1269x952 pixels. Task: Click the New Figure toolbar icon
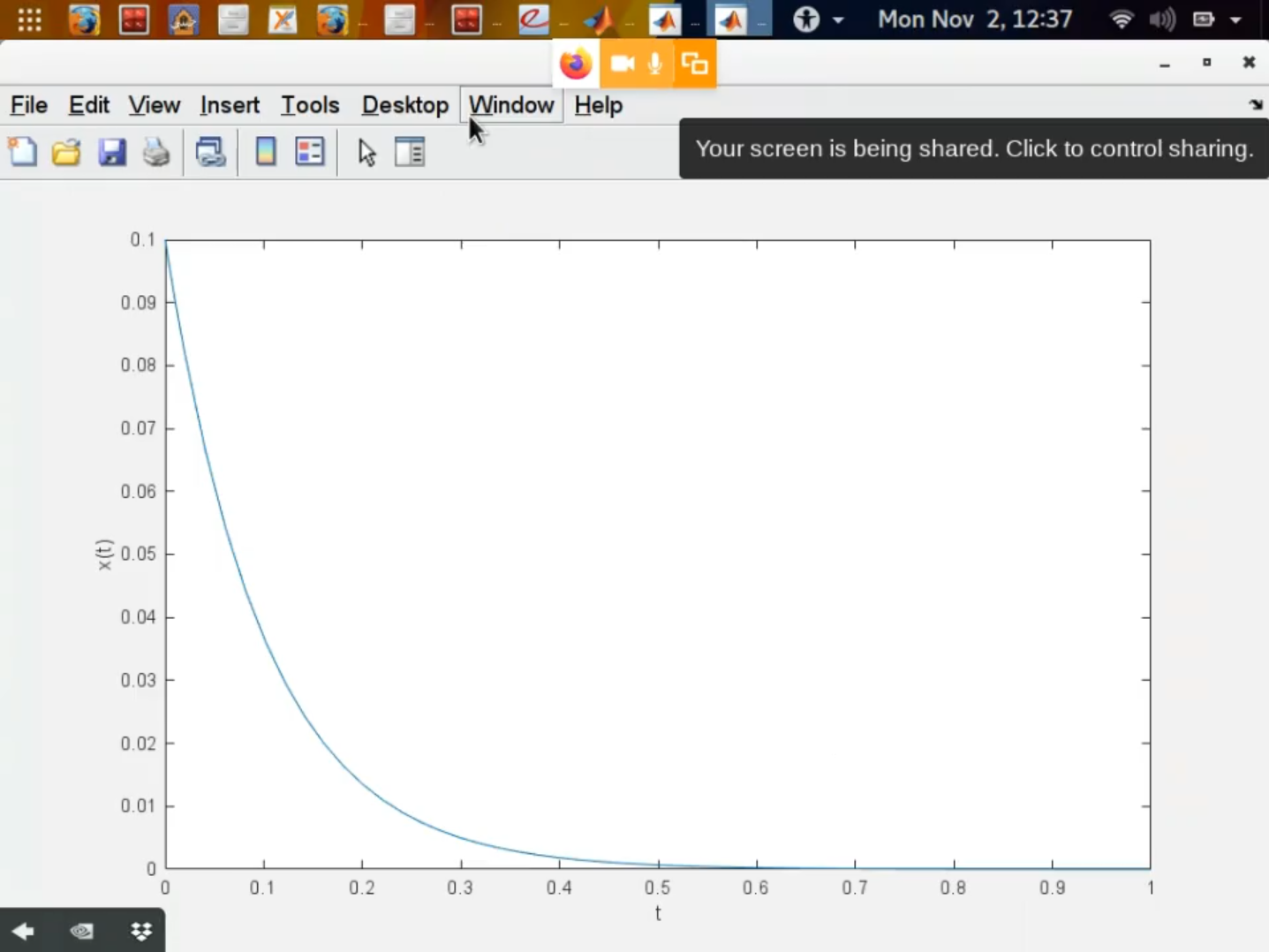[23, 152]
